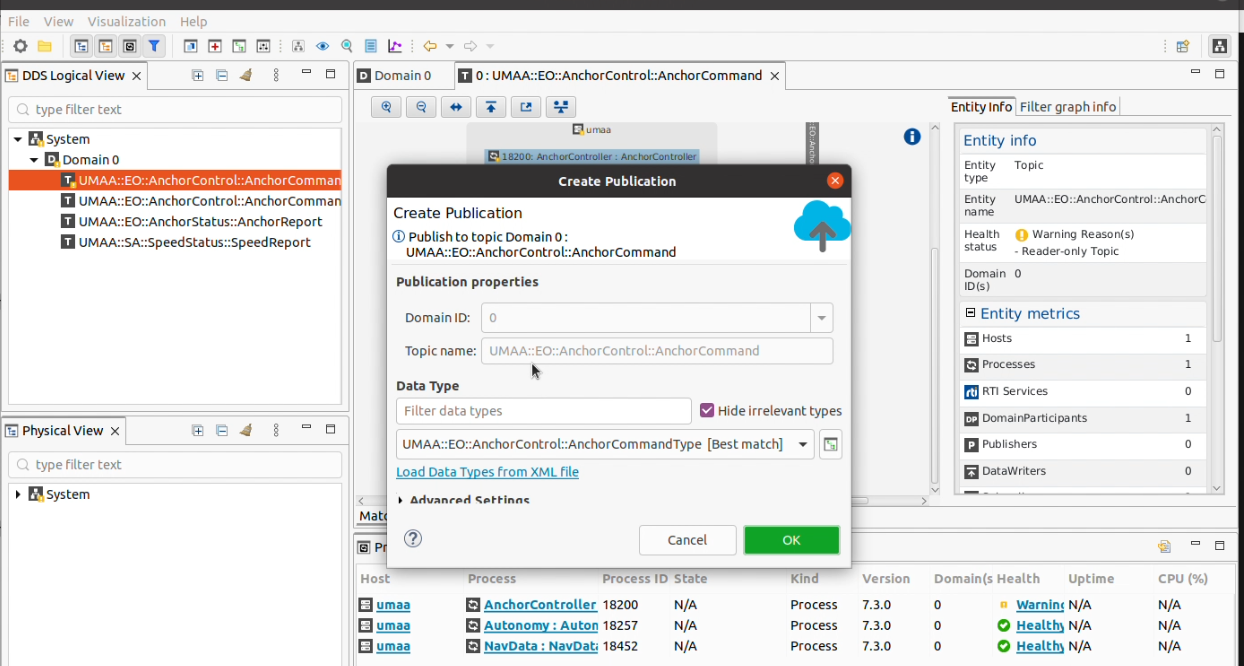
Task: Click Load Data Types from XML file link
Action: click(487, 471)
